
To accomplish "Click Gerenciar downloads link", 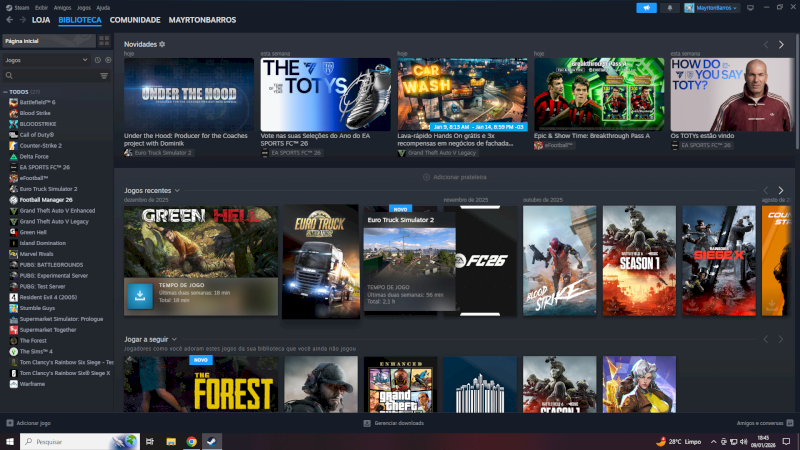I will tap(399, 423).
